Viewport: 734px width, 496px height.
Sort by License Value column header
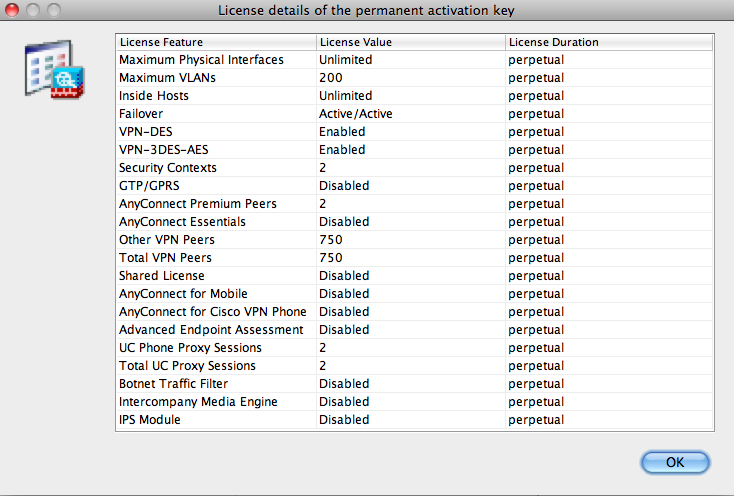[411, 42]
